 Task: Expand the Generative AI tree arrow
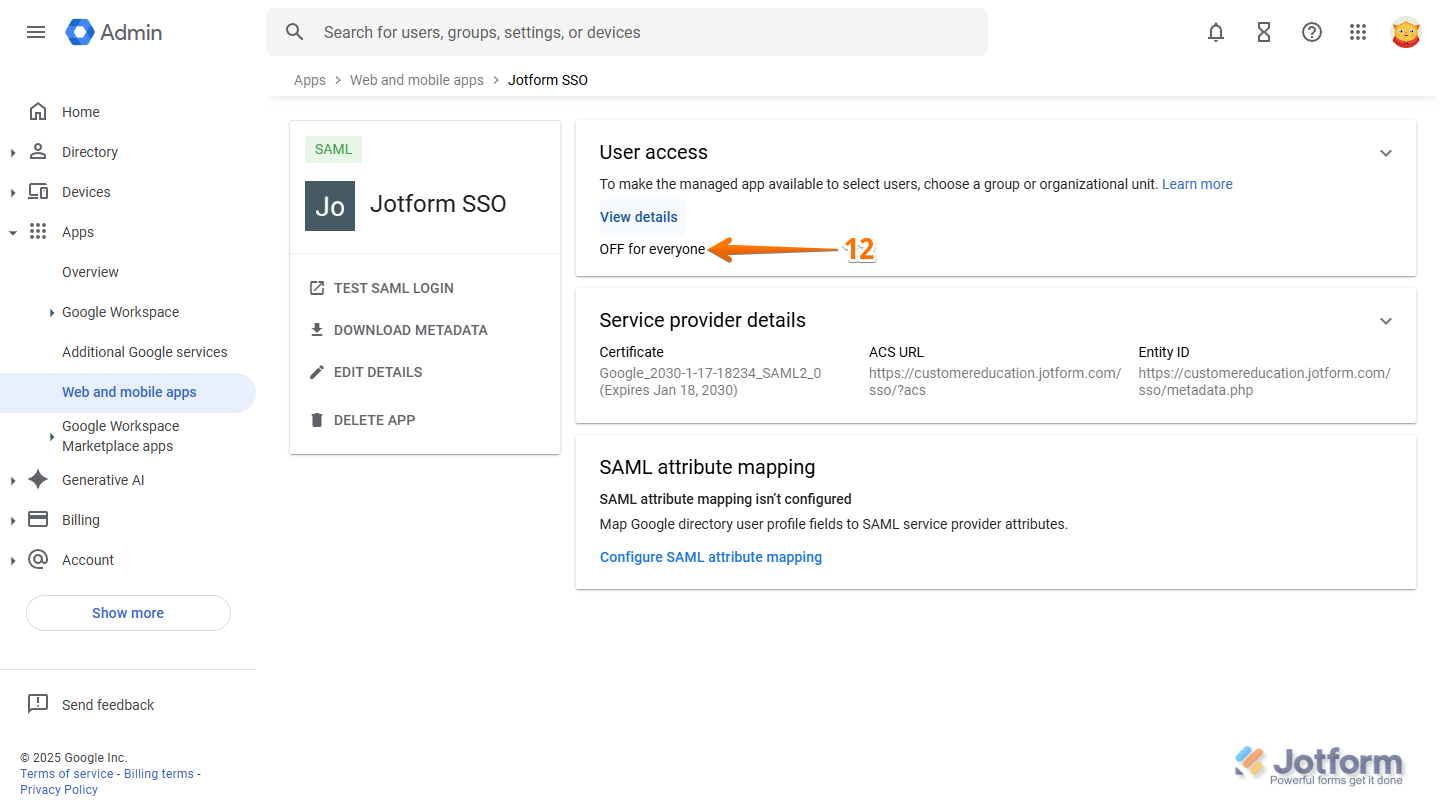(x=13, y=480)
